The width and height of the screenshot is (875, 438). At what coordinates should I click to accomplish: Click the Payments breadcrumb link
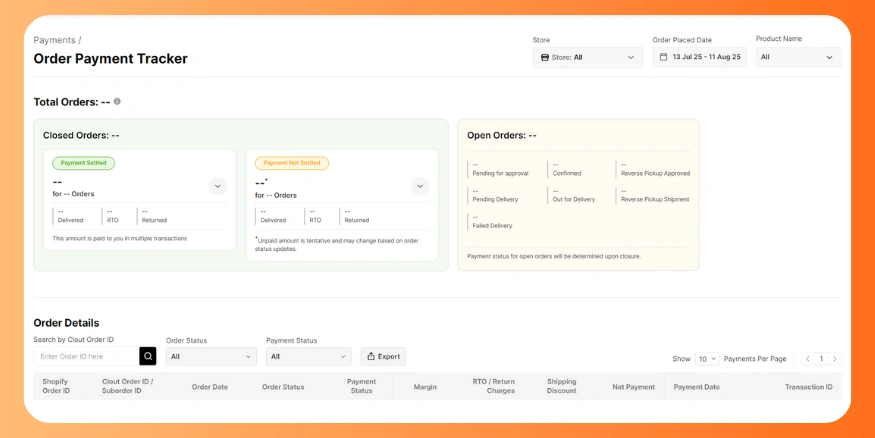coord(54,40)
